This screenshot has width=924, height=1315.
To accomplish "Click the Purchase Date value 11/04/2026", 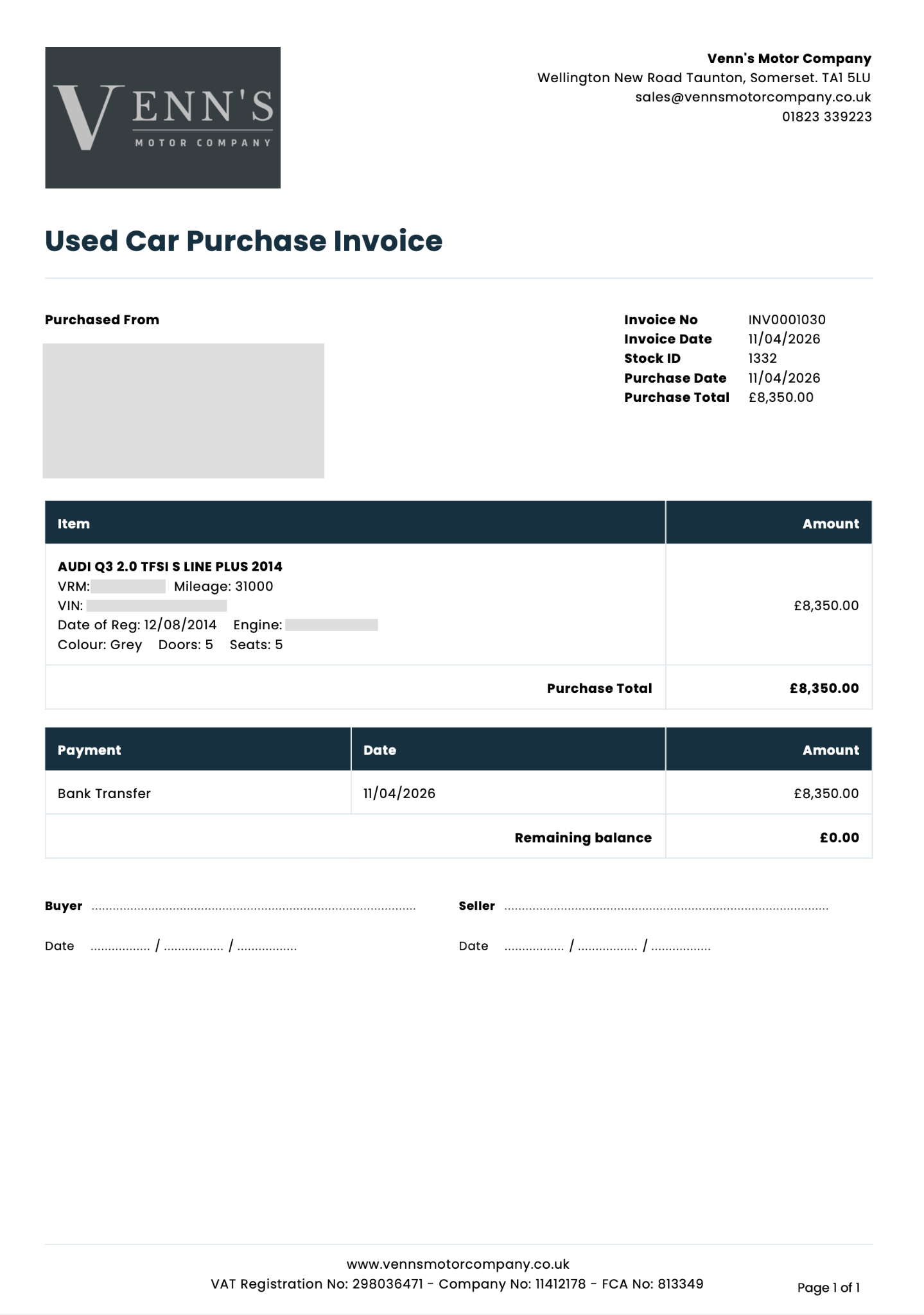I will [x=784, y=378].
